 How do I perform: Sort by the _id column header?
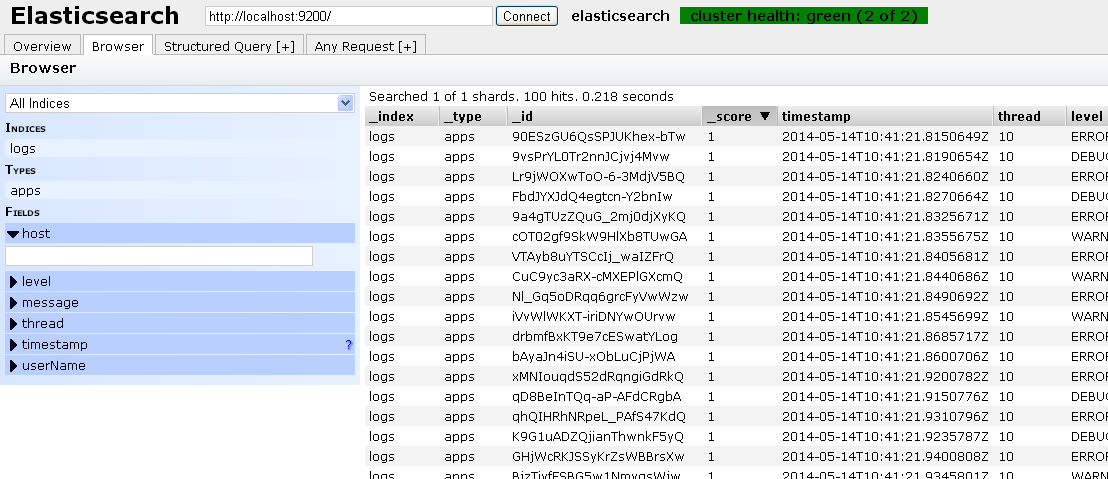pos(604,117)
